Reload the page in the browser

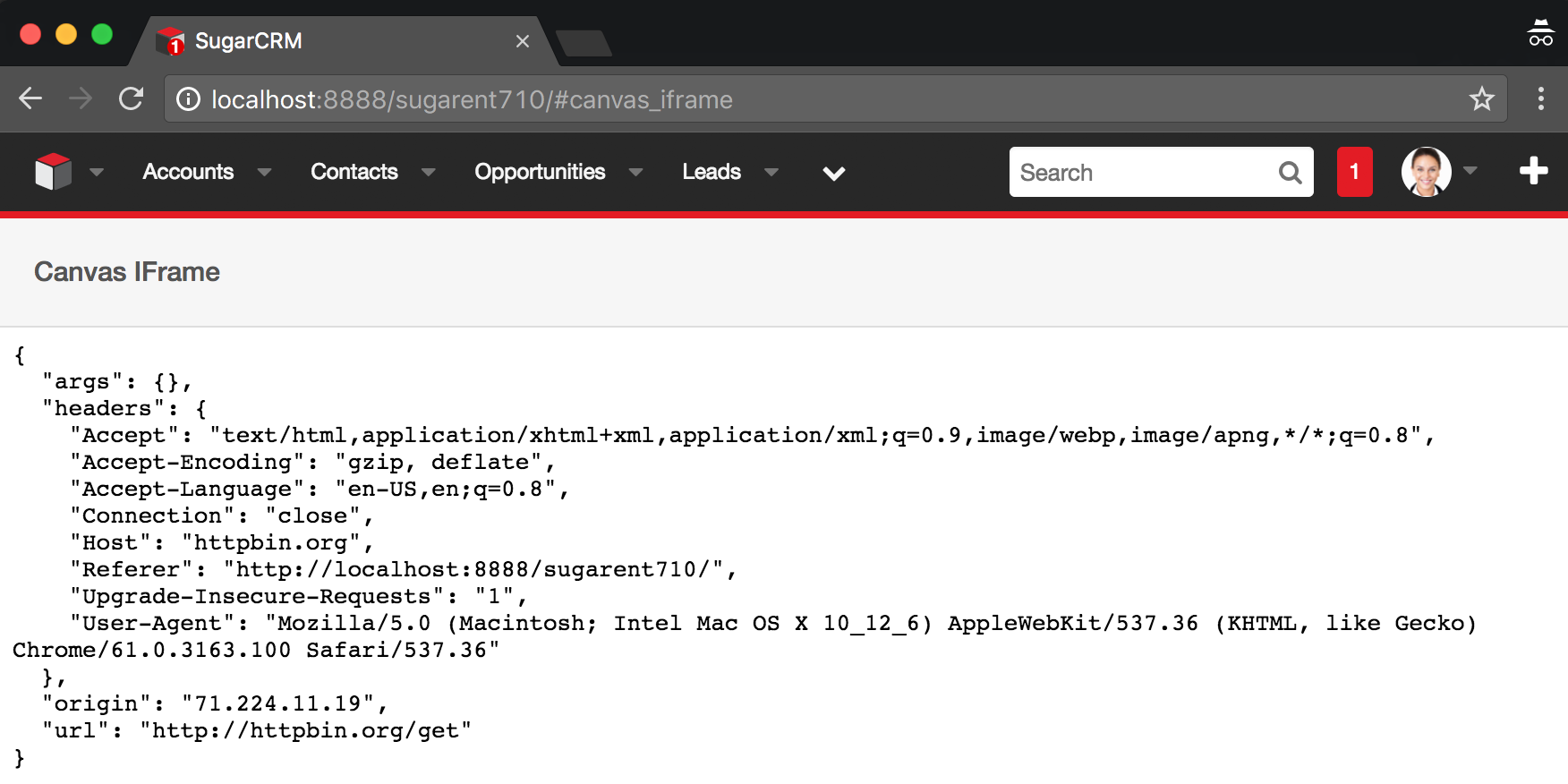tap(132, 99)
